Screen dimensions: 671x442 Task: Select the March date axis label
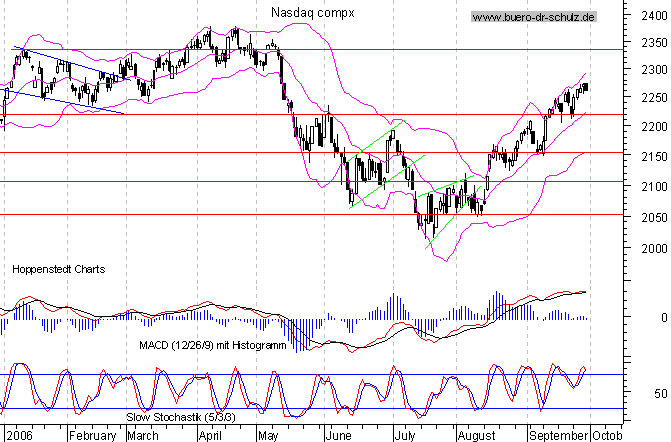(143, 436)
